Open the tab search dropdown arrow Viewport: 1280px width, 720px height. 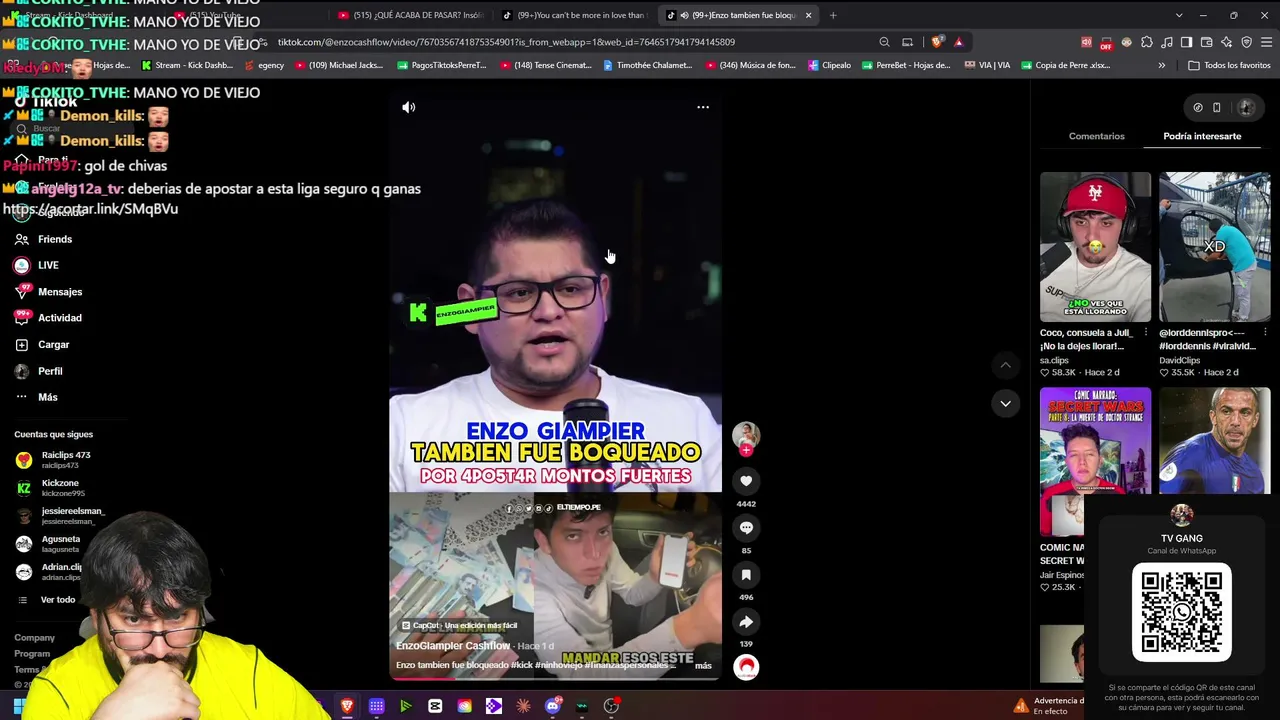[1179, 15]
